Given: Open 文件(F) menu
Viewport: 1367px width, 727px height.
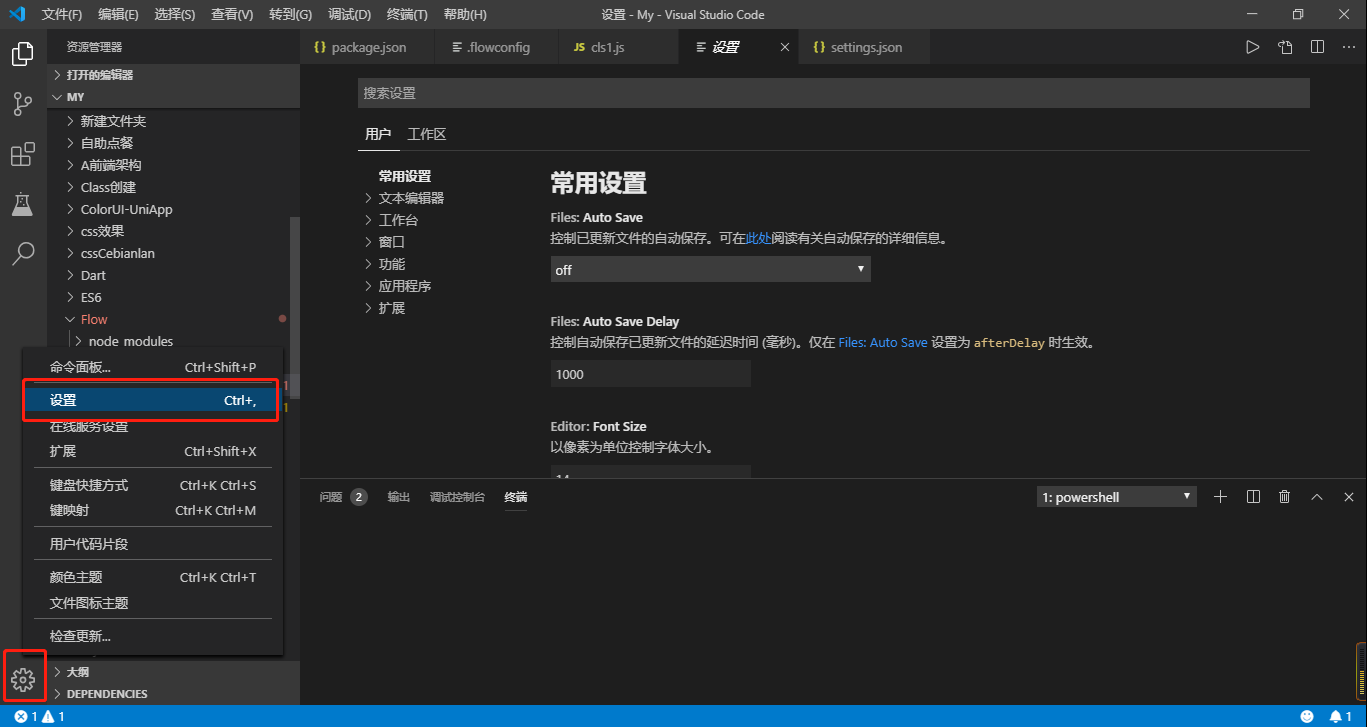Looking at the screenshot, I should (x=62, y=15).
